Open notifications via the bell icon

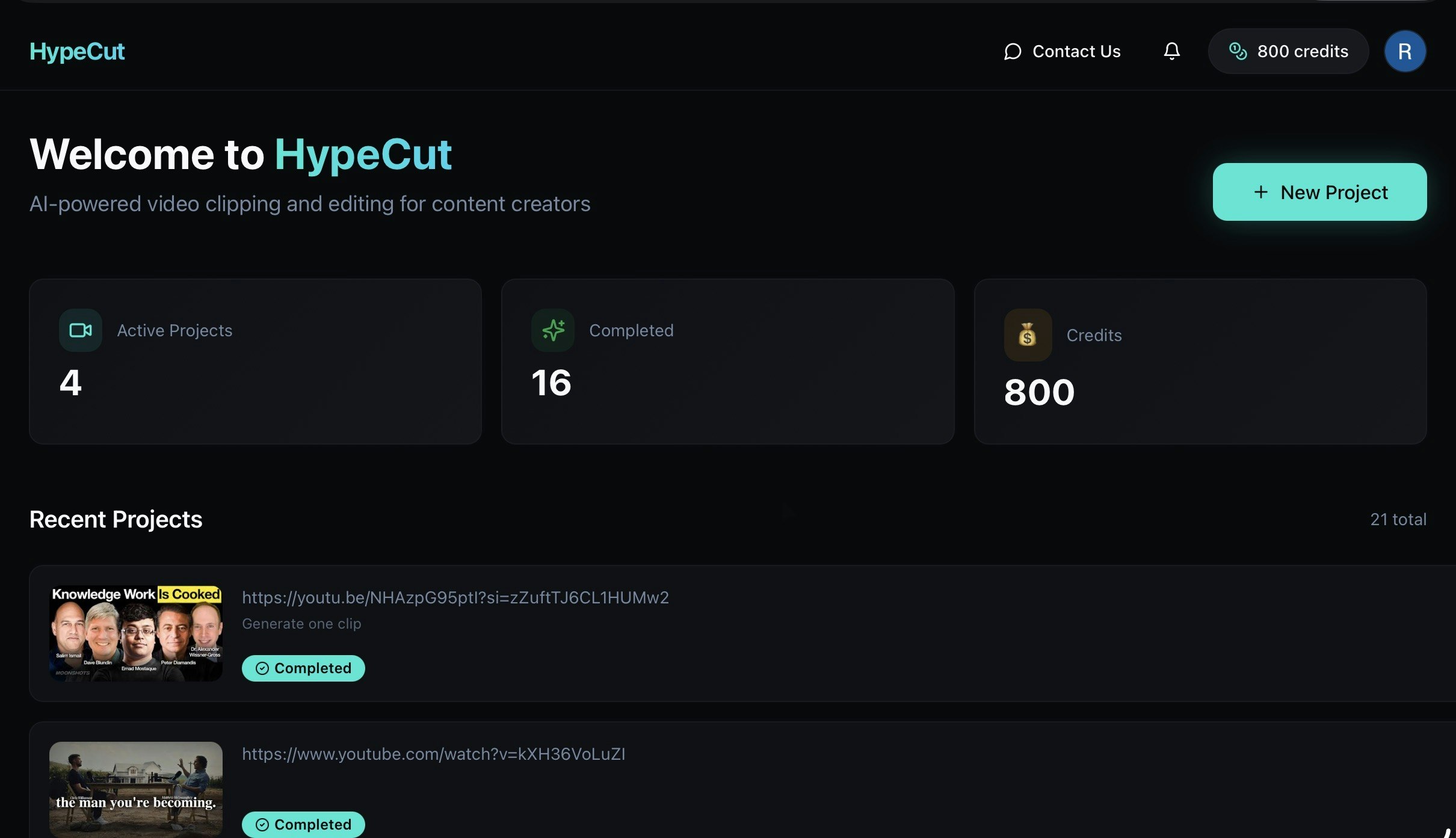[x=1171, y=51]
